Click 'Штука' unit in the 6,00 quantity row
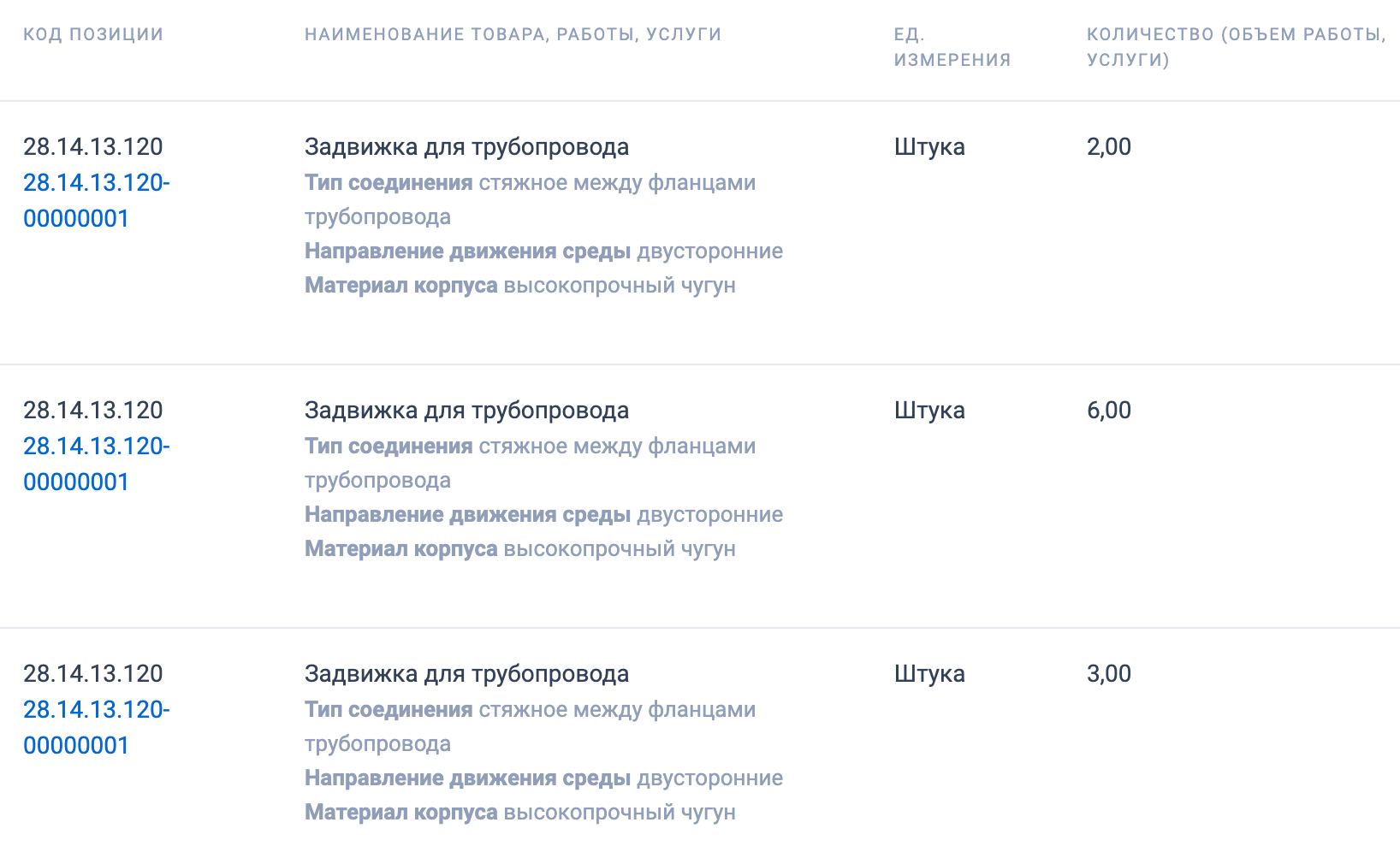Viewport: 1400px width, 852px height. point(929,411)
